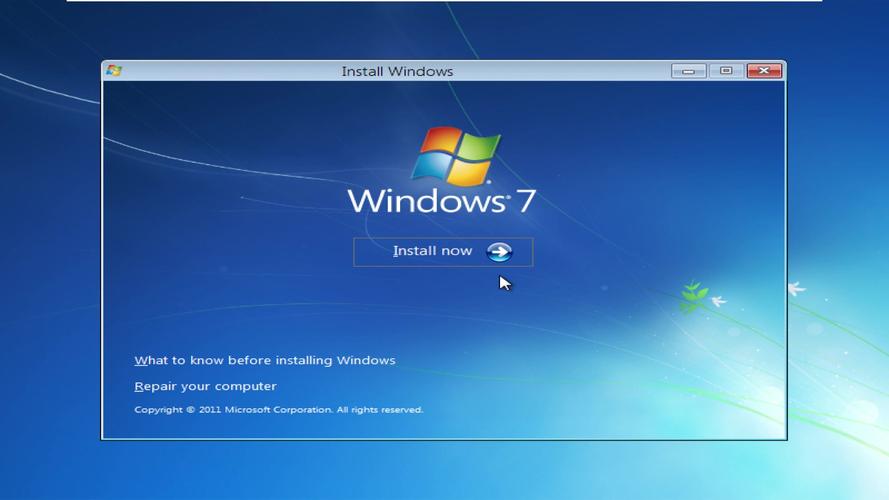Click the Install Windows title text
This screenshot has height=500, width=889.
click(397, 71)
